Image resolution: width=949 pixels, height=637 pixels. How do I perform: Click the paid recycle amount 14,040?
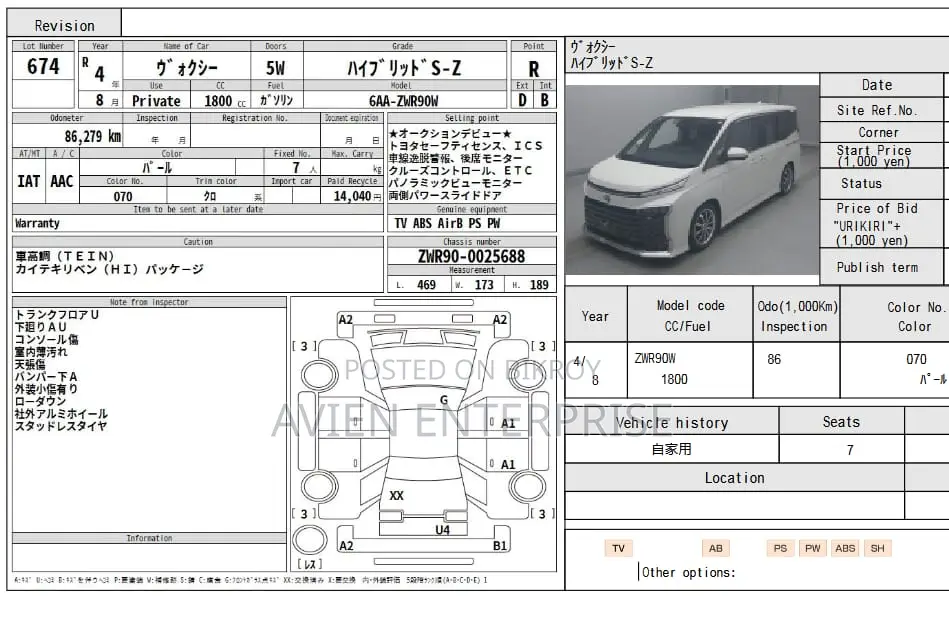tap(352, 196)
